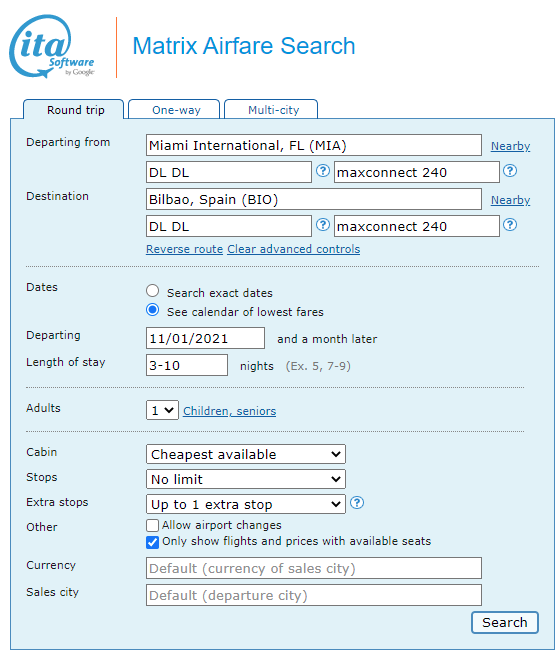Open help icon beside destination routing codes DL DL
The width and height of the screenshot is (557, 658).
pyautogui.click(x=322, y=225)
